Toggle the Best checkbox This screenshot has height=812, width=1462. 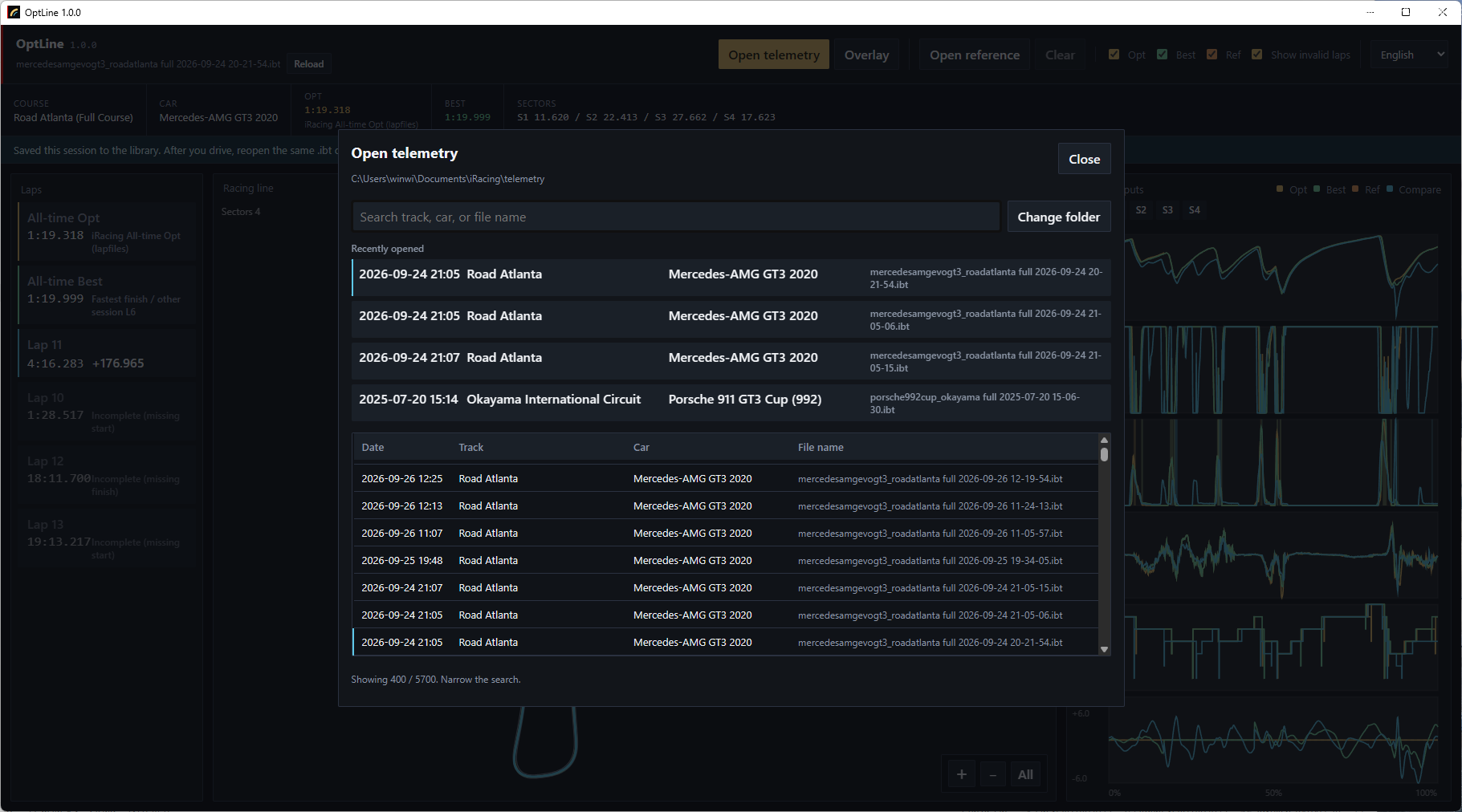[x=1162, y=55]
